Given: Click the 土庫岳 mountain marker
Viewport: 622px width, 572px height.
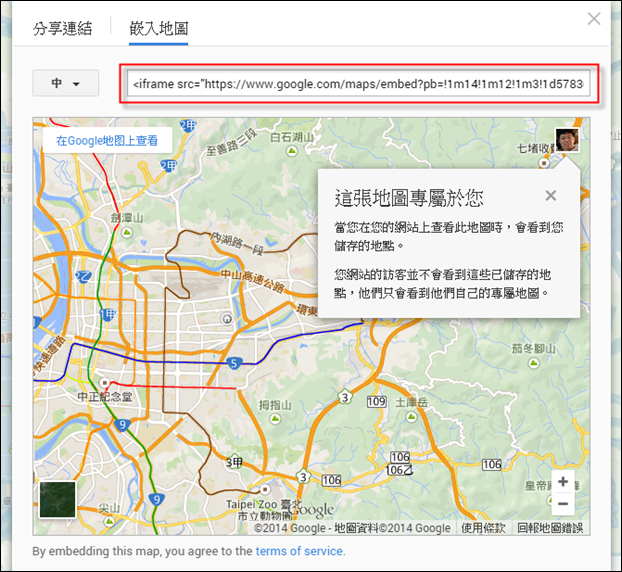Looking at the screenshot, I should coord(411,417).
